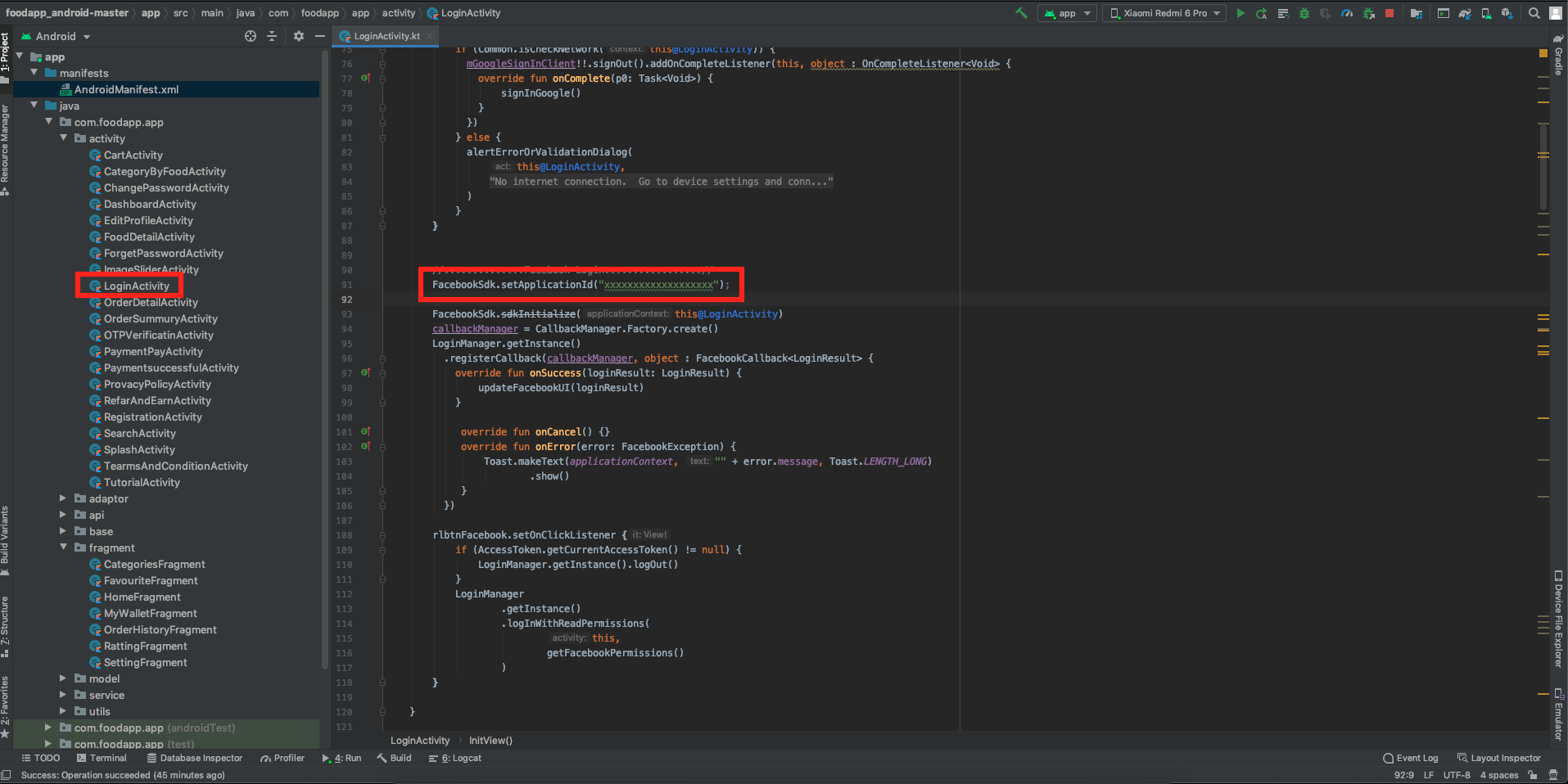
Task: Click the Debug app bug icon
Action: (1304, 13)
